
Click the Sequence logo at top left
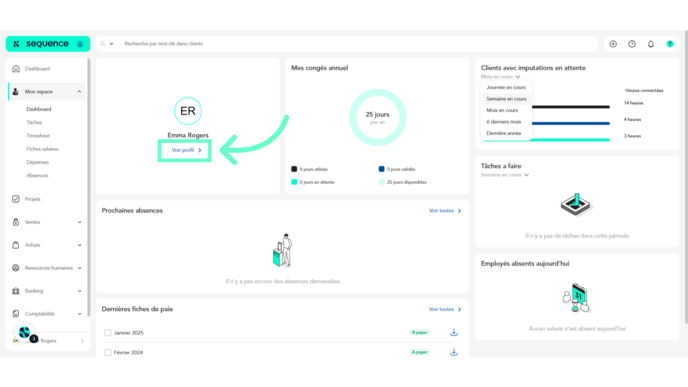[x=47, y=44]
